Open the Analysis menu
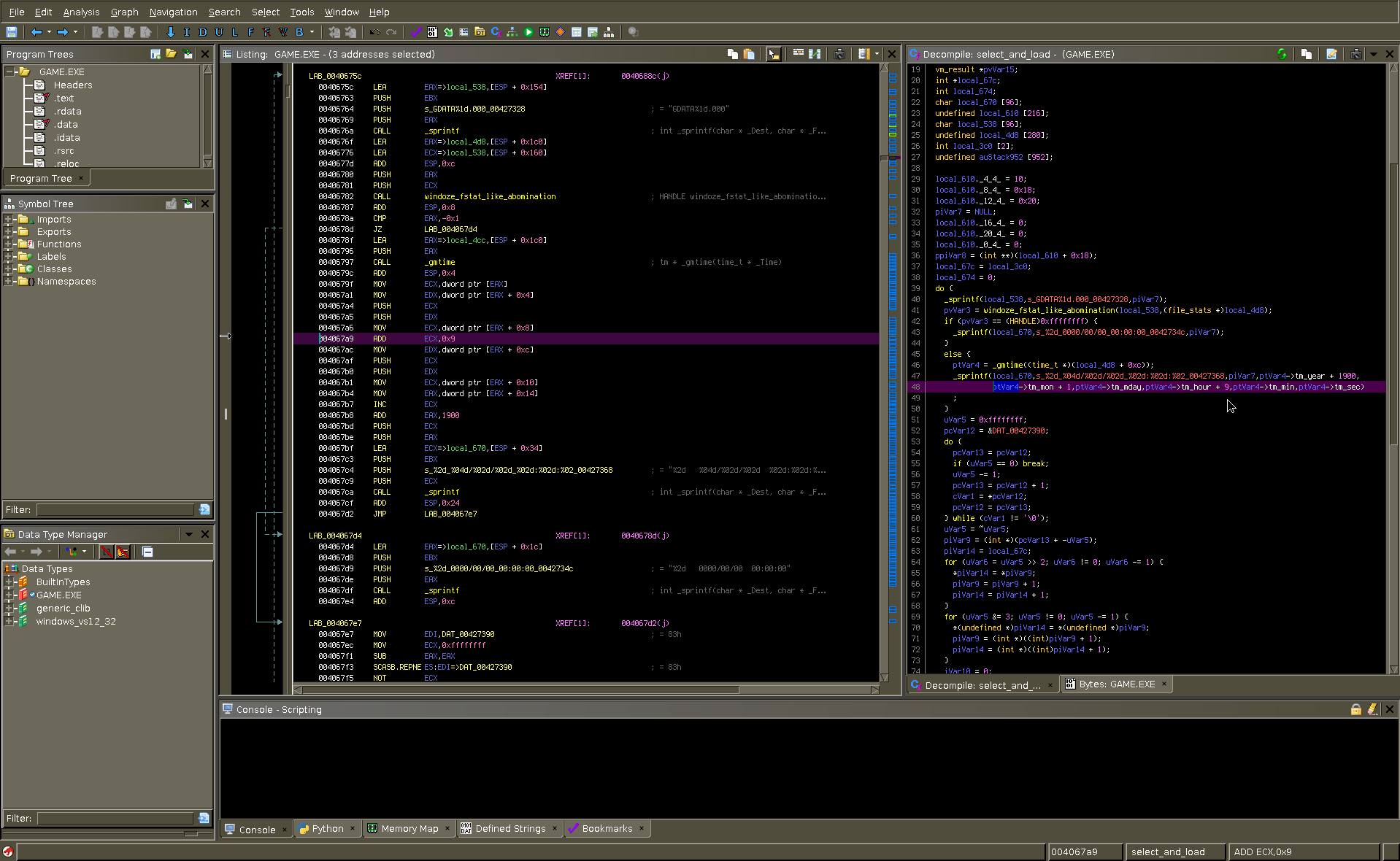The image size is (1400, 861). (81, 12)
